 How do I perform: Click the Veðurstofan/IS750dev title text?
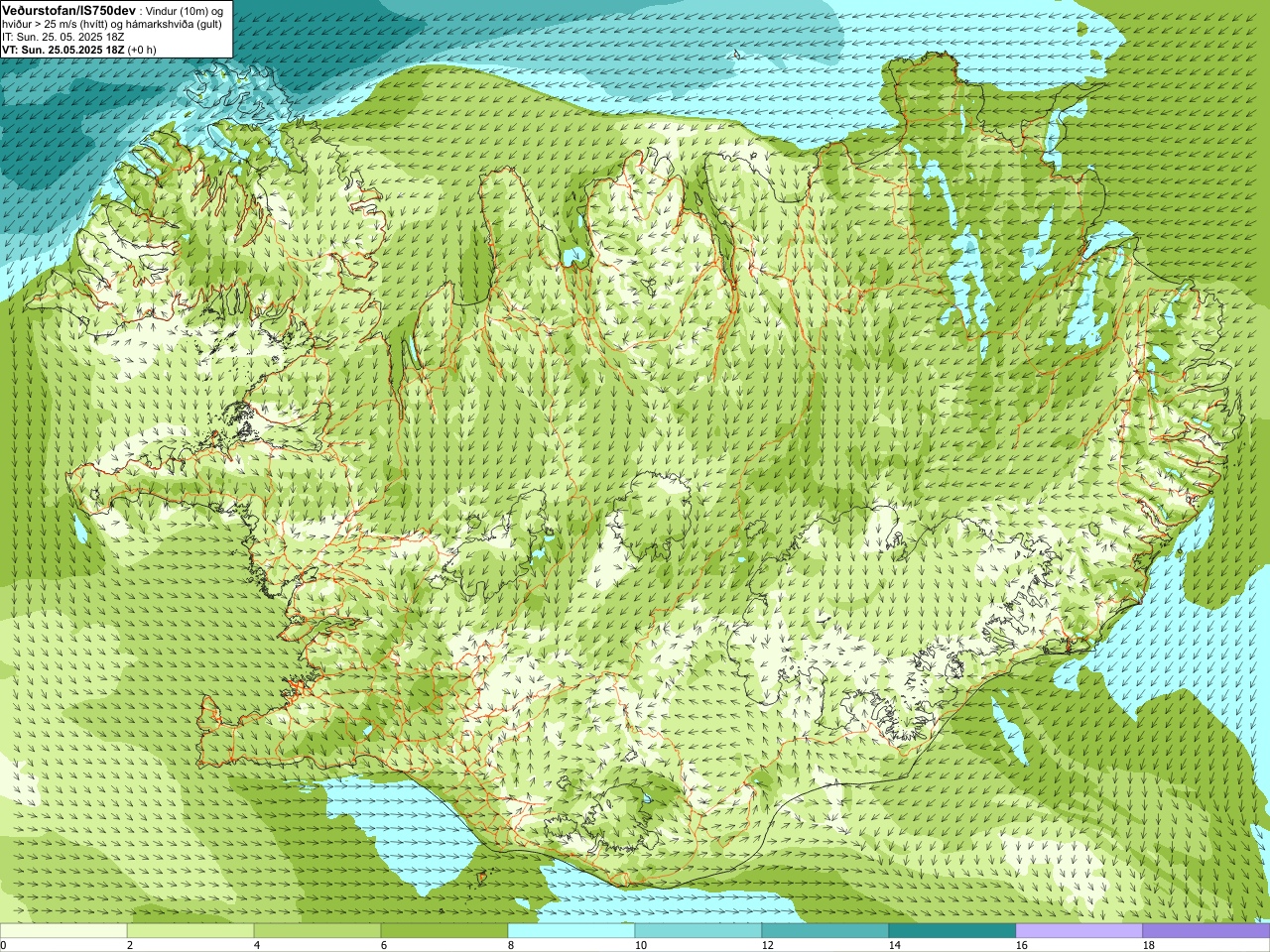tap(69, 10)
